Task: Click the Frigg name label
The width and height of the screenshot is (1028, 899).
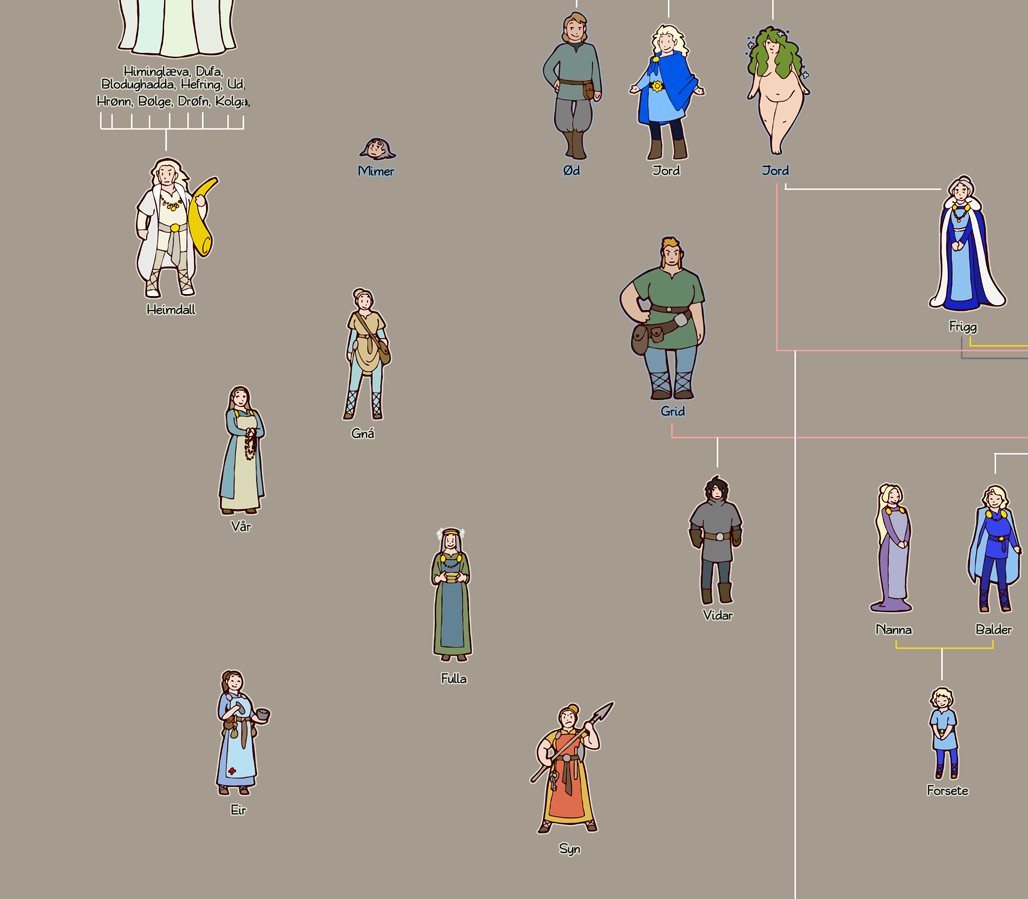Action: [963, 327]
